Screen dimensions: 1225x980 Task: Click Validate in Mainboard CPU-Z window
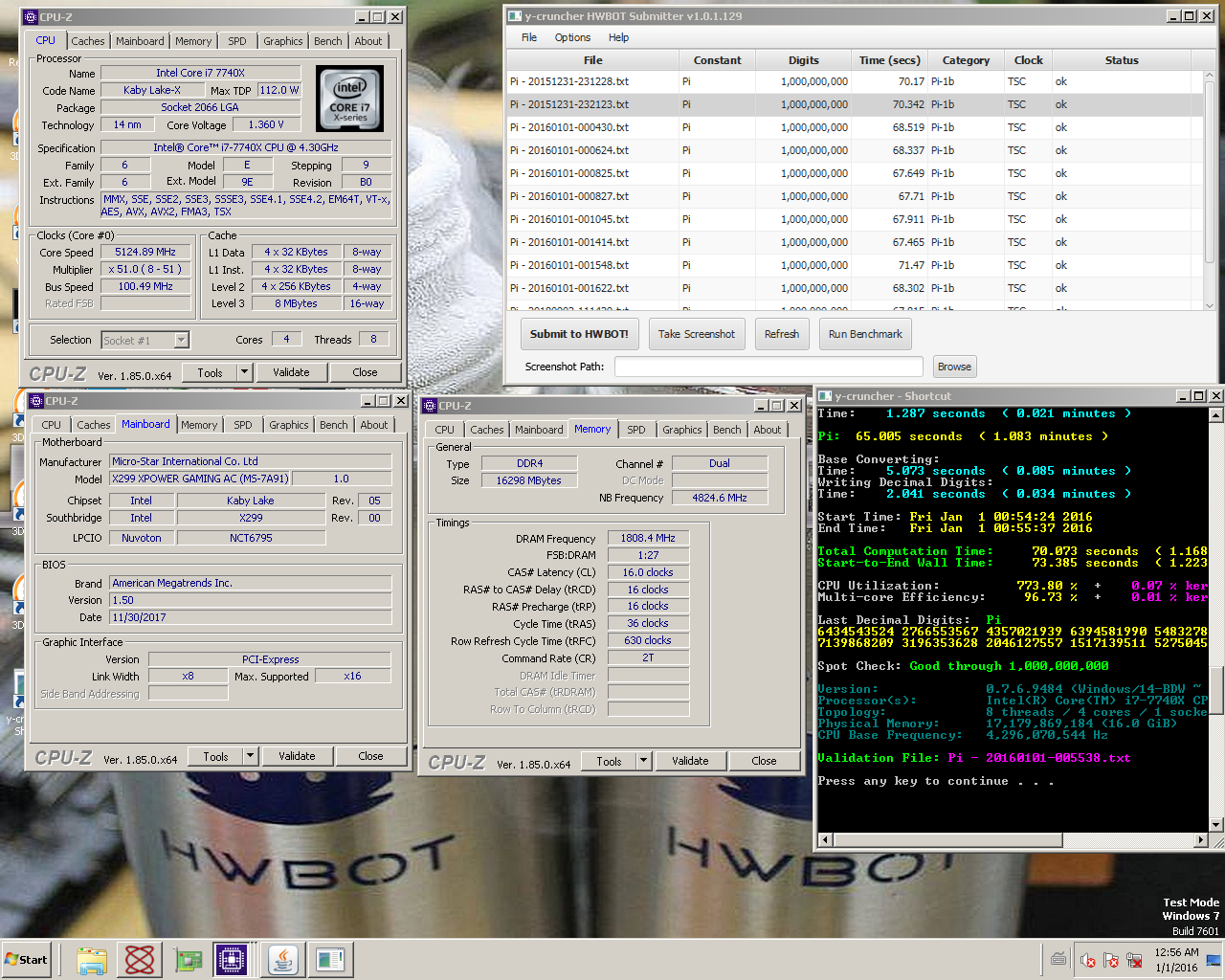pyautogui.click(x=297, y=756)
